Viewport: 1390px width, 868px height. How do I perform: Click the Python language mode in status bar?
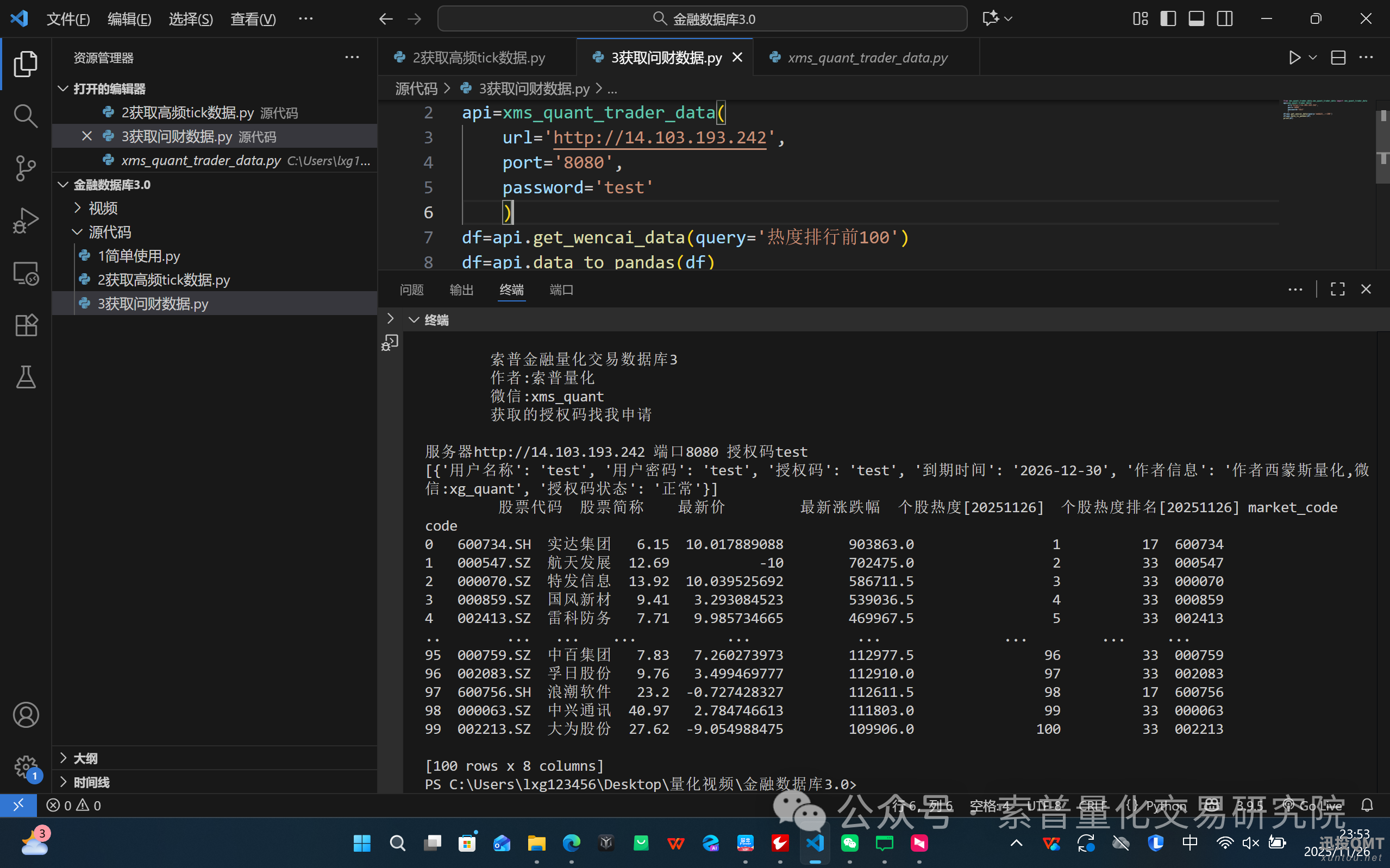[1166, 806]
